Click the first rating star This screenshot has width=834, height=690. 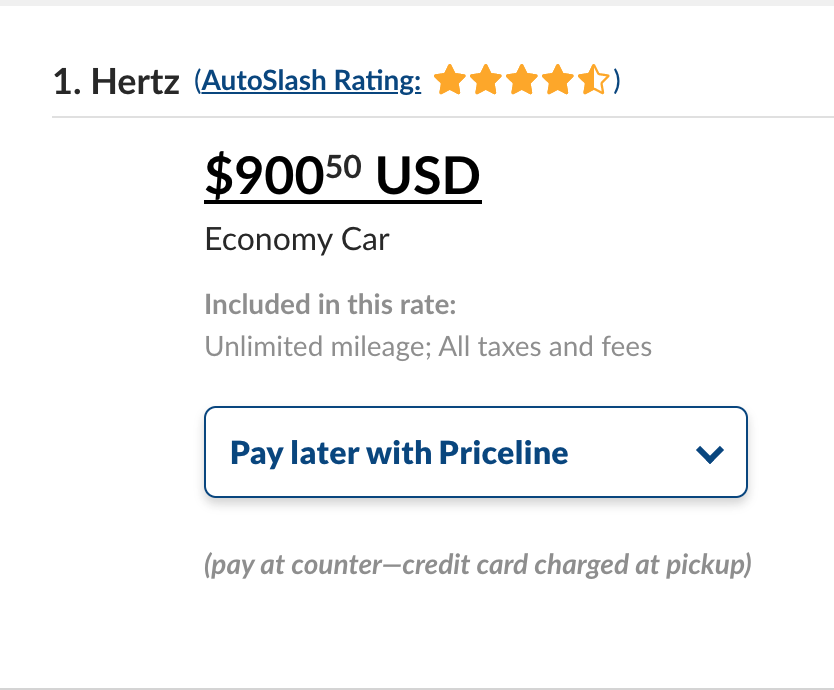[x=450, y=80]
